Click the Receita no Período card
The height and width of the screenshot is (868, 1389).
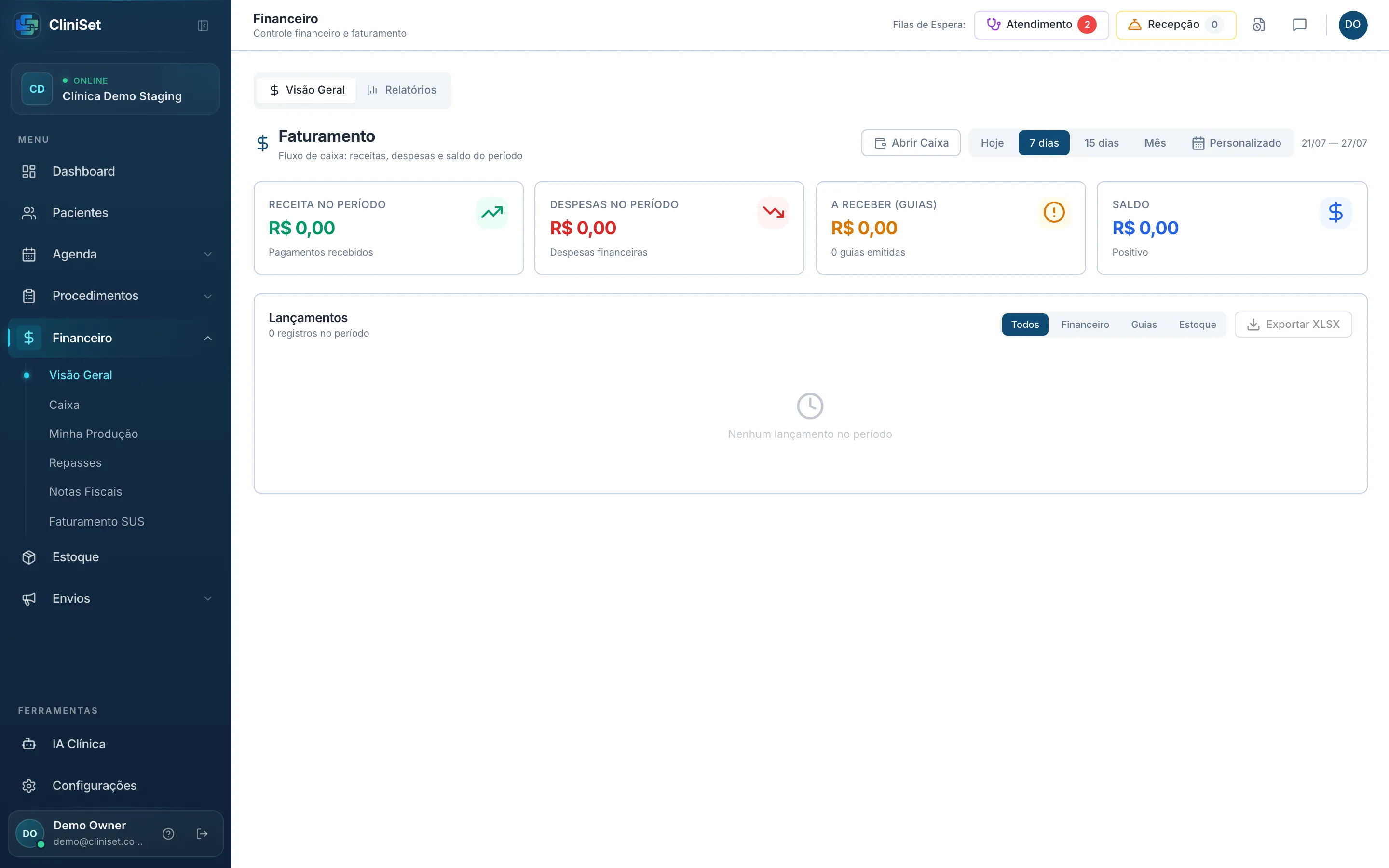(389, 228)
